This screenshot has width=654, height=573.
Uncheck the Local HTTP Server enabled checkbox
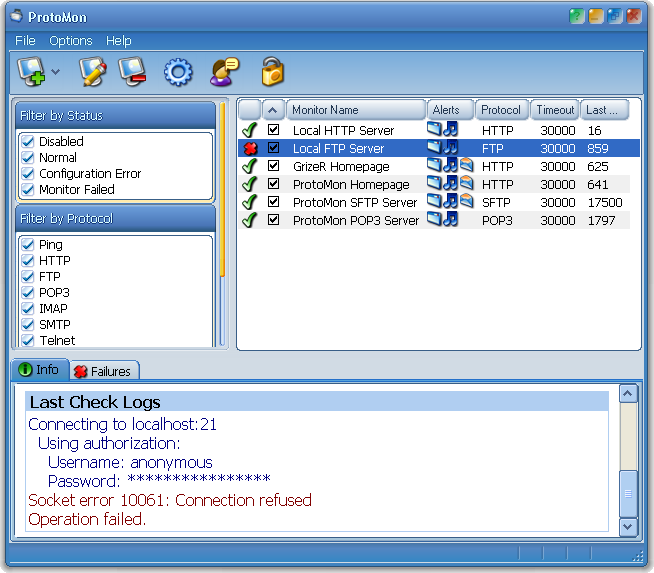(274, 129)
